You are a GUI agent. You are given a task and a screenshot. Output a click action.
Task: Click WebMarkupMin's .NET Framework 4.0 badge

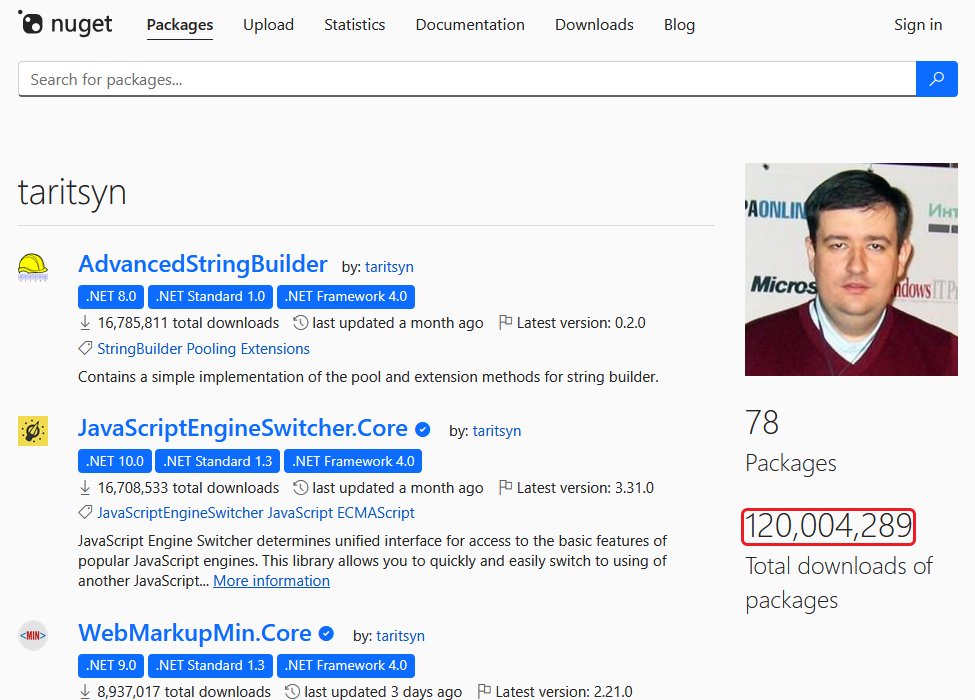click(346, 665)
